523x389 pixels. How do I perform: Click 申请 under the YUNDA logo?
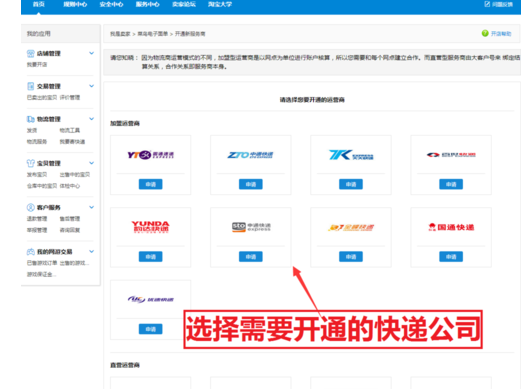150,257
